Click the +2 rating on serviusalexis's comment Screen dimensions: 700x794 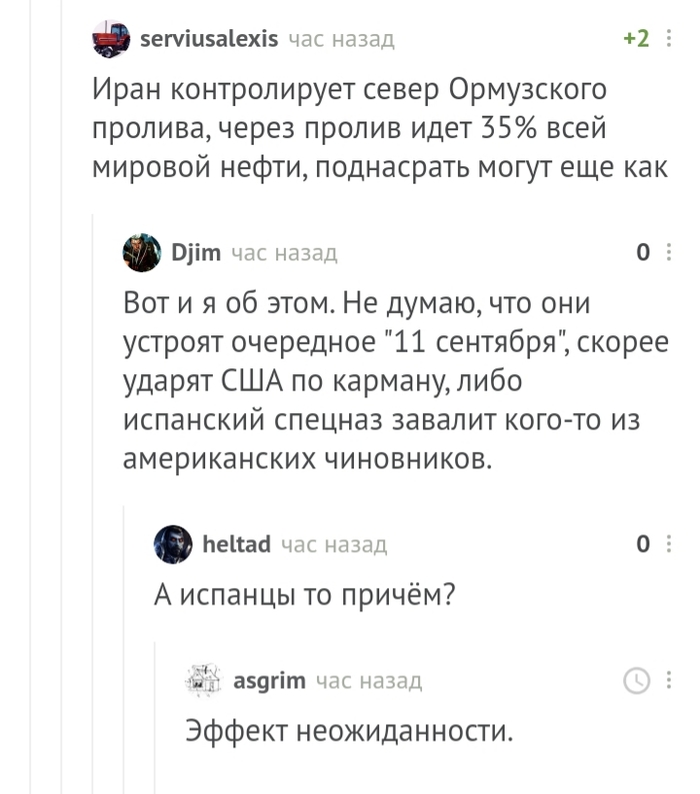(636, 39)
